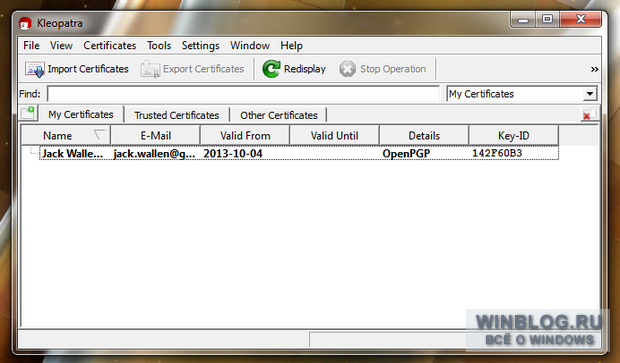Open the File menu
620x363 pixels.
pyautogui.click(x=31, y=45)
